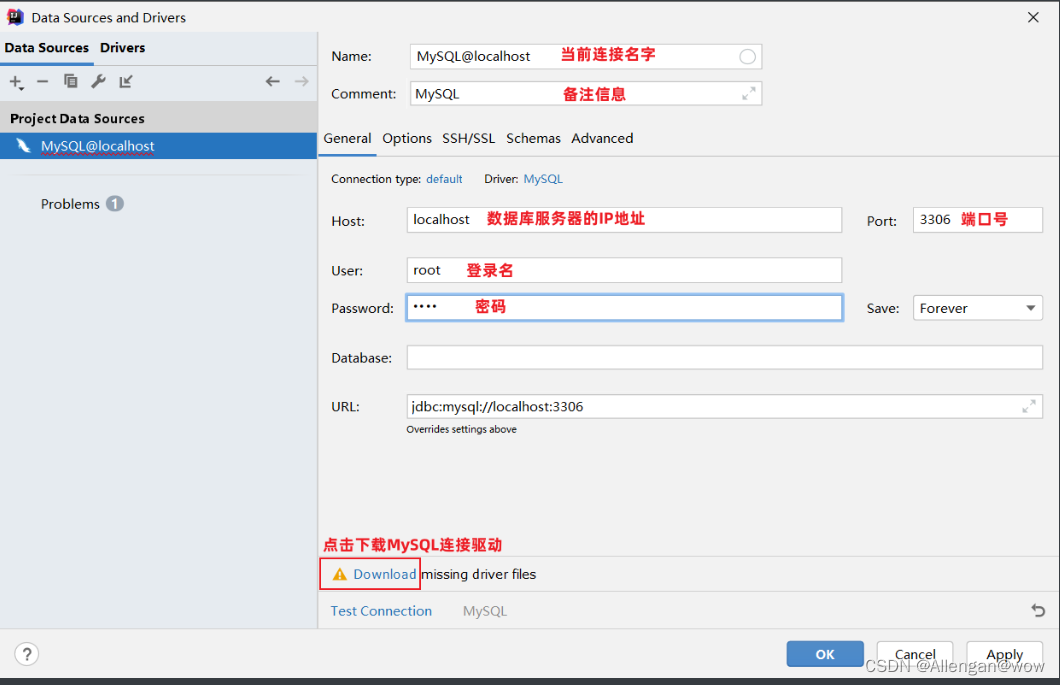Focus the Password input field
Viewport: 1060px width, 685px height.
(624, 308)
